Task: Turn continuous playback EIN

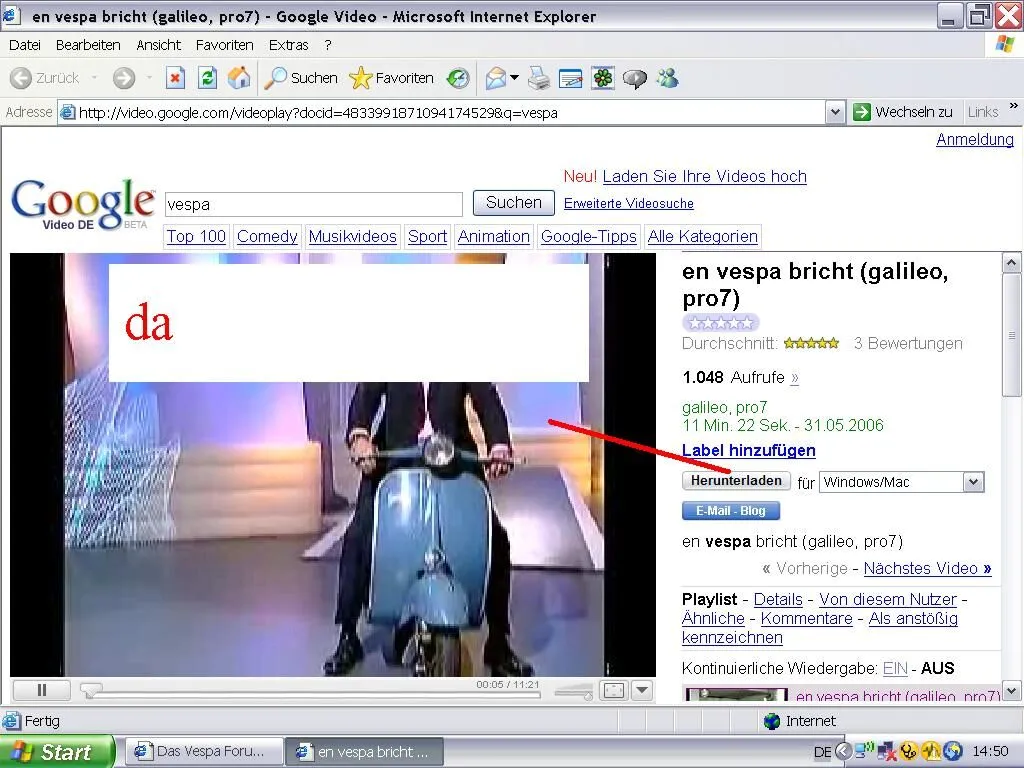Action: point(895,669)
